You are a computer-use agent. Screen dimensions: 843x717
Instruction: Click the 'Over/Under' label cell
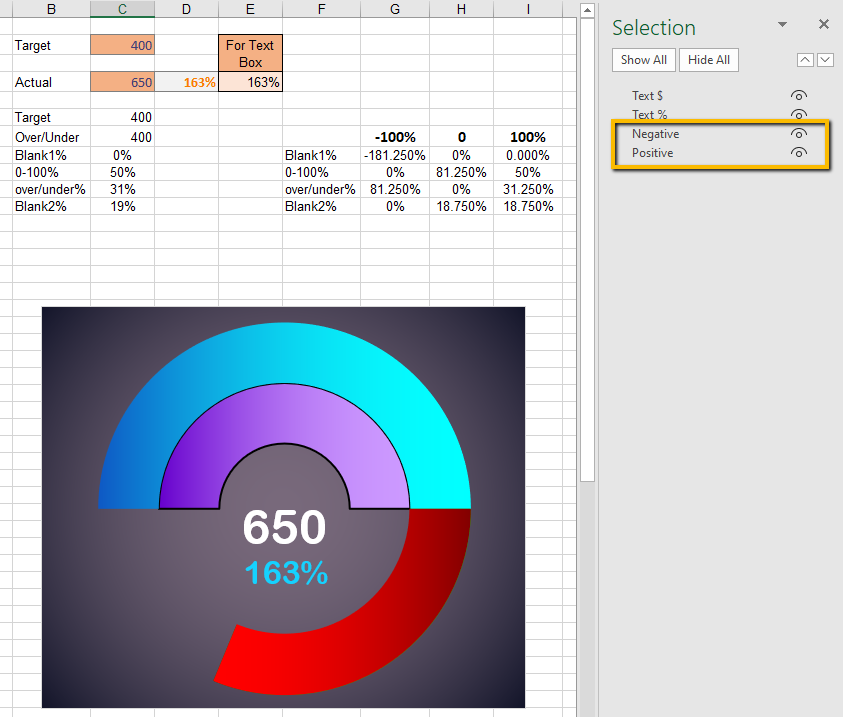coord(52,137)
